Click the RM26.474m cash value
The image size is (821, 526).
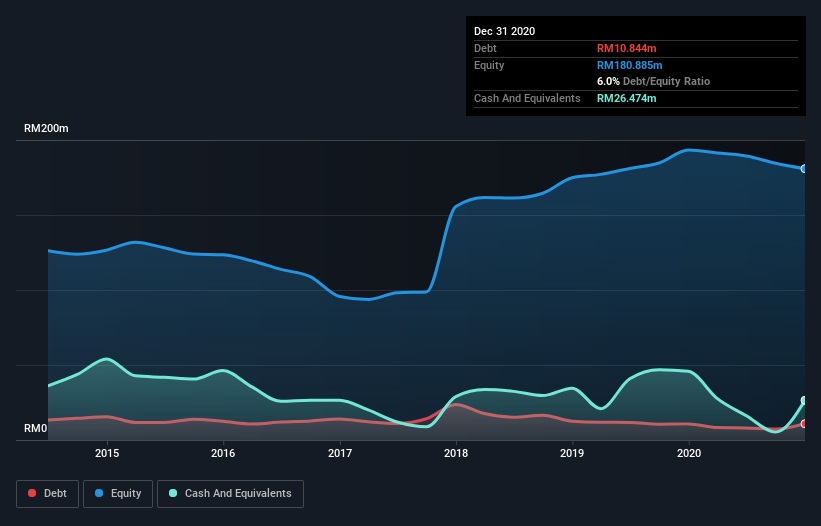[626, 98]
